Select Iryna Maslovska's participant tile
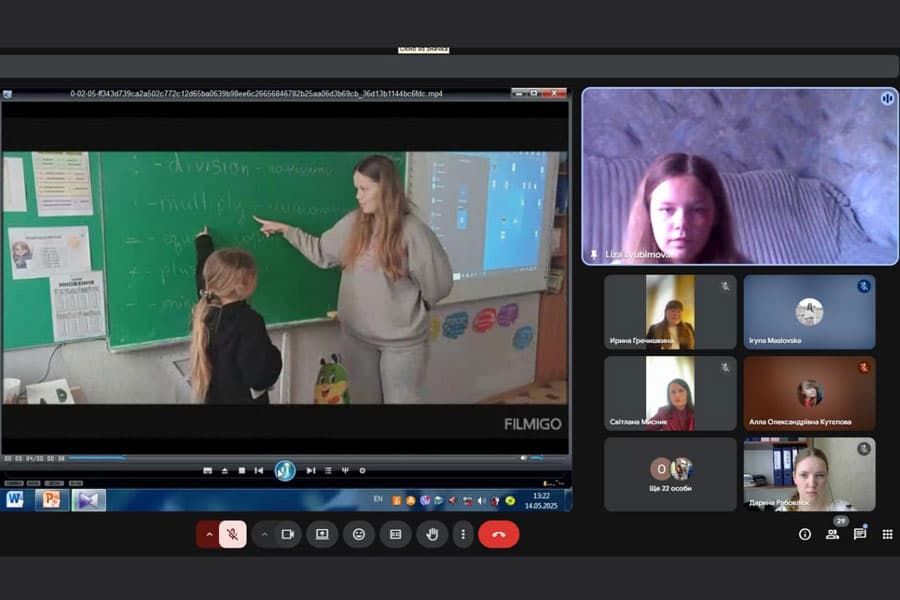Image resolution: width=900 pixels, height=600 pixels. pyautogui.click(x=809, y=312)
